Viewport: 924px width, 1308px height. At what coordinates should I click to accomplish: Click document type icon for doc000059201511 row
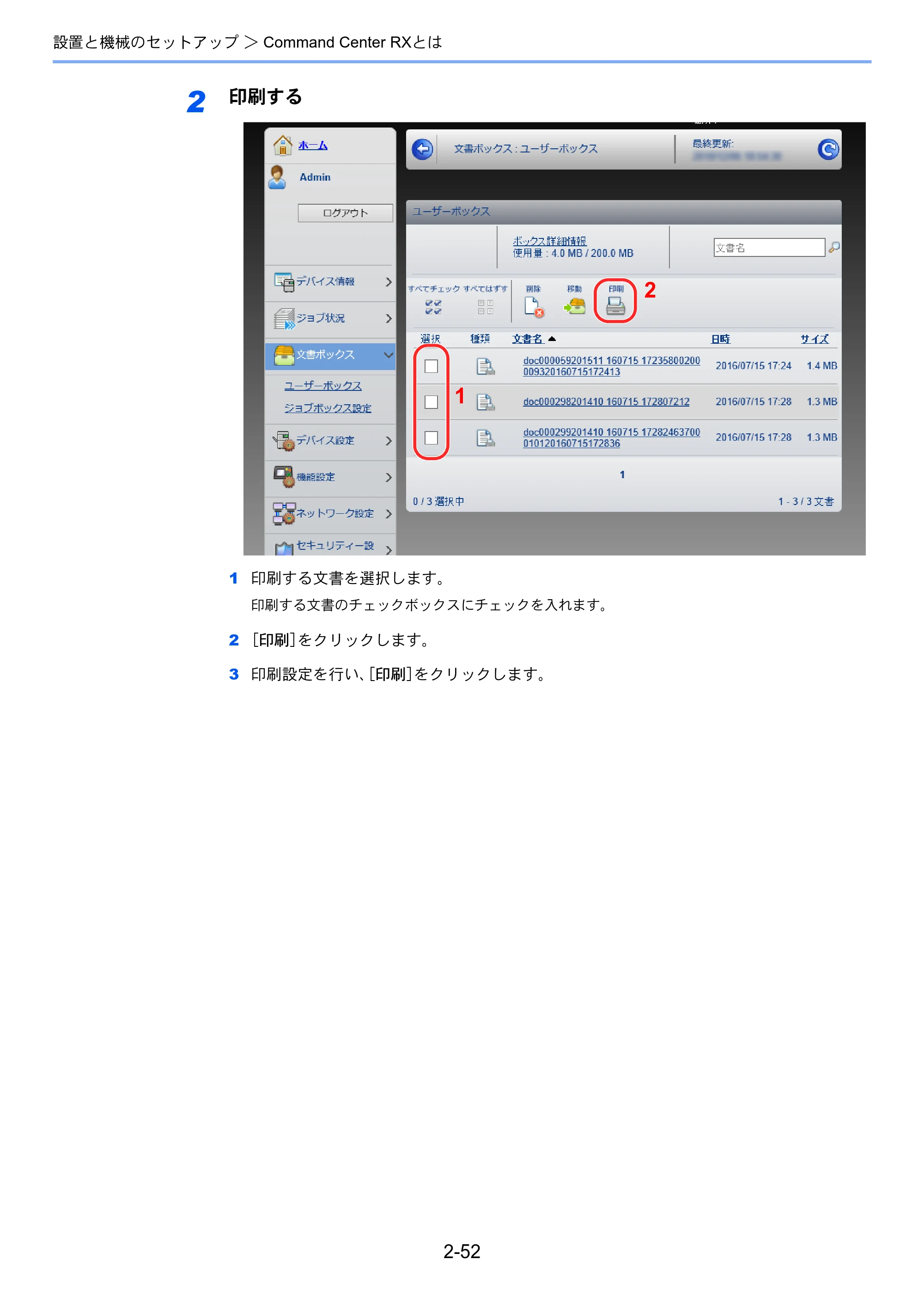pyautogui.click(x=486, y=366)
